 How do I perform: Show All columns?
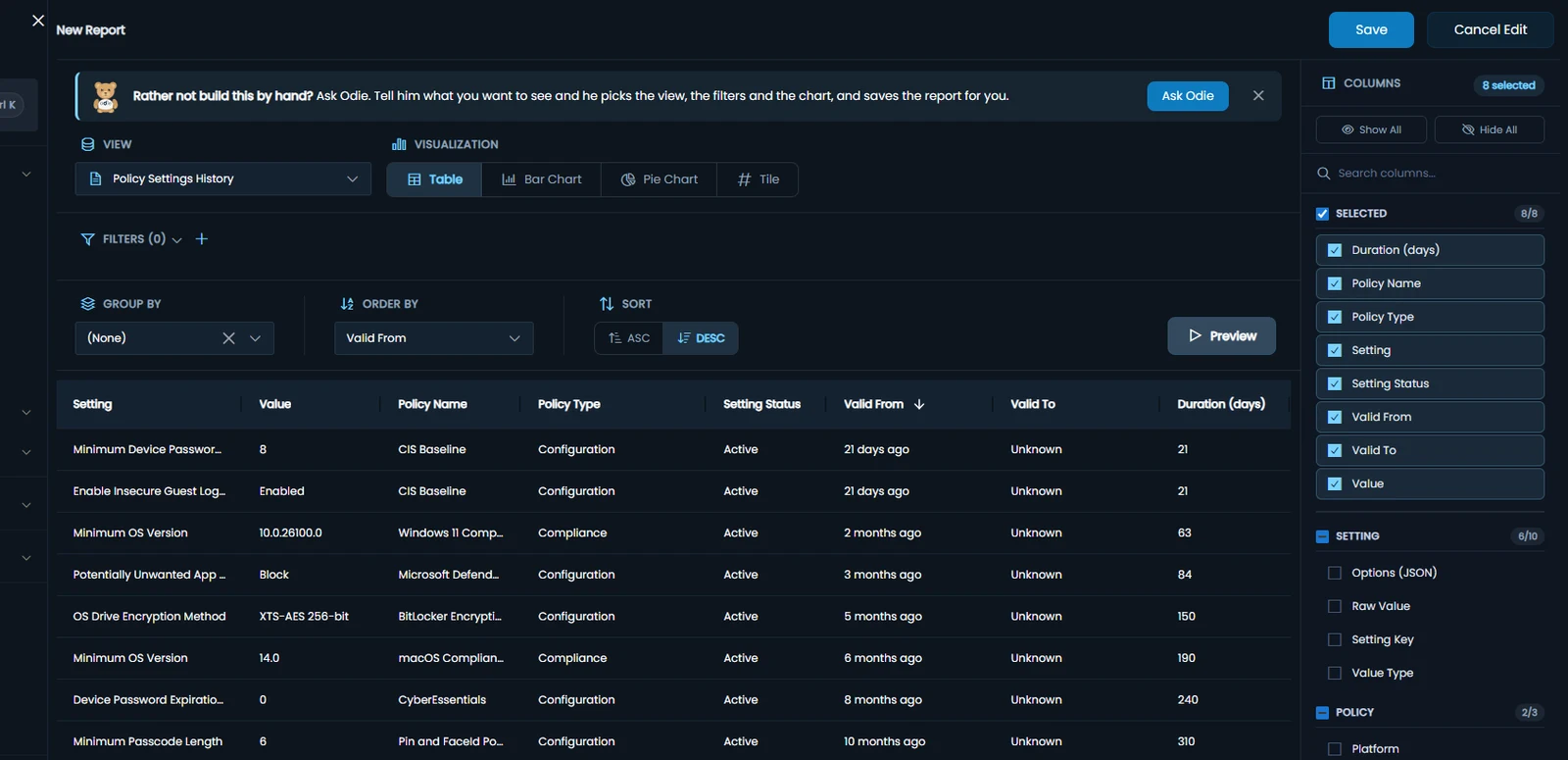(x=1371, y=129)
